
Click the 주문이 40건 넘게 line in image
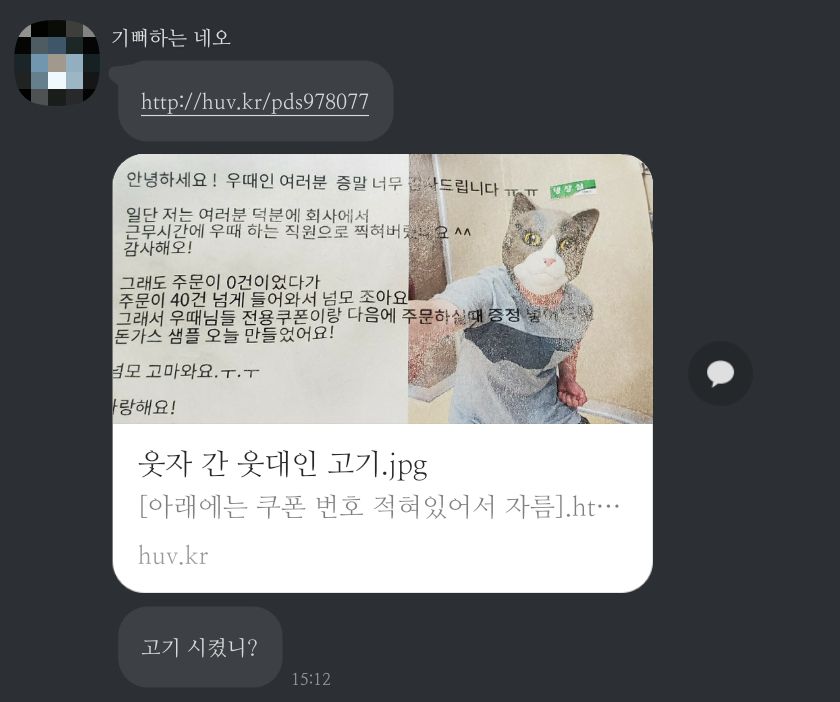pos(263,298)
